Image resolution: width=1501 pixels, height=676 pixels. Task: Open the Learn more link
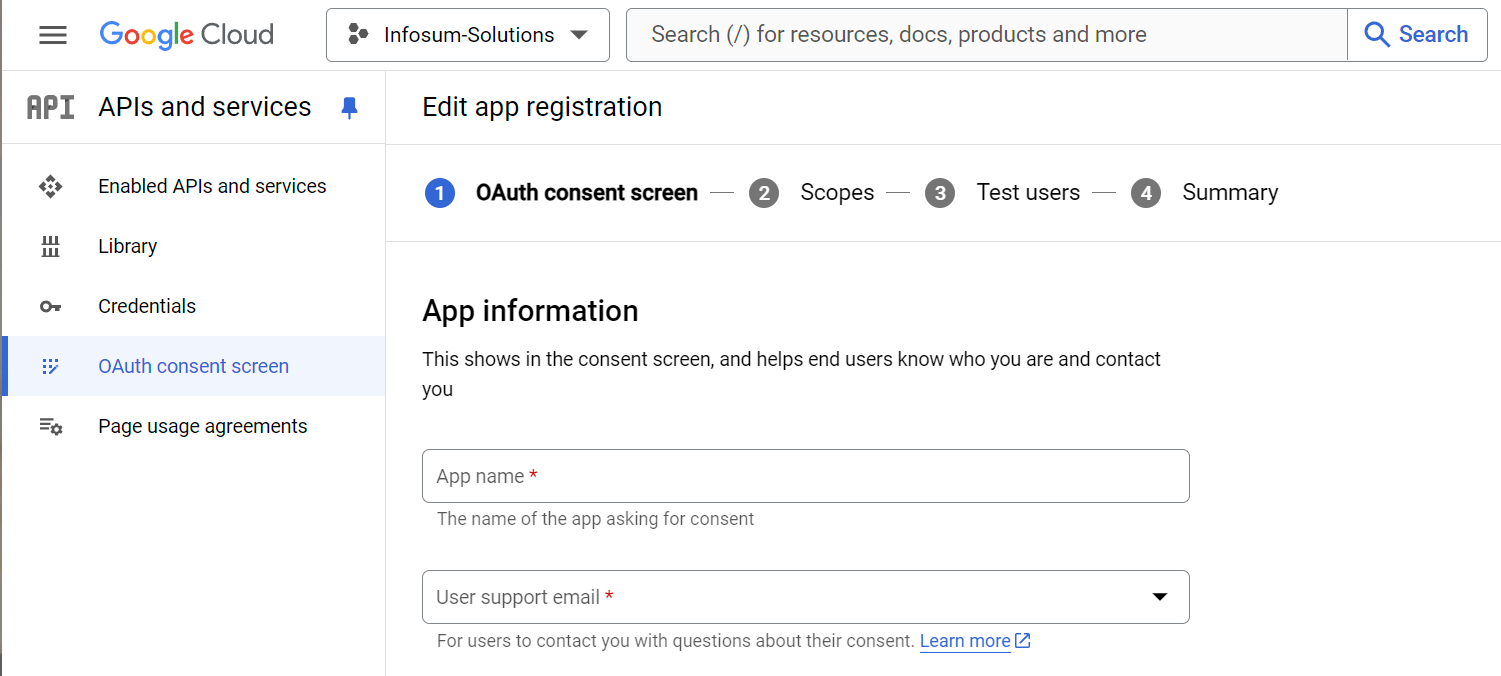(x=965, y=641)
